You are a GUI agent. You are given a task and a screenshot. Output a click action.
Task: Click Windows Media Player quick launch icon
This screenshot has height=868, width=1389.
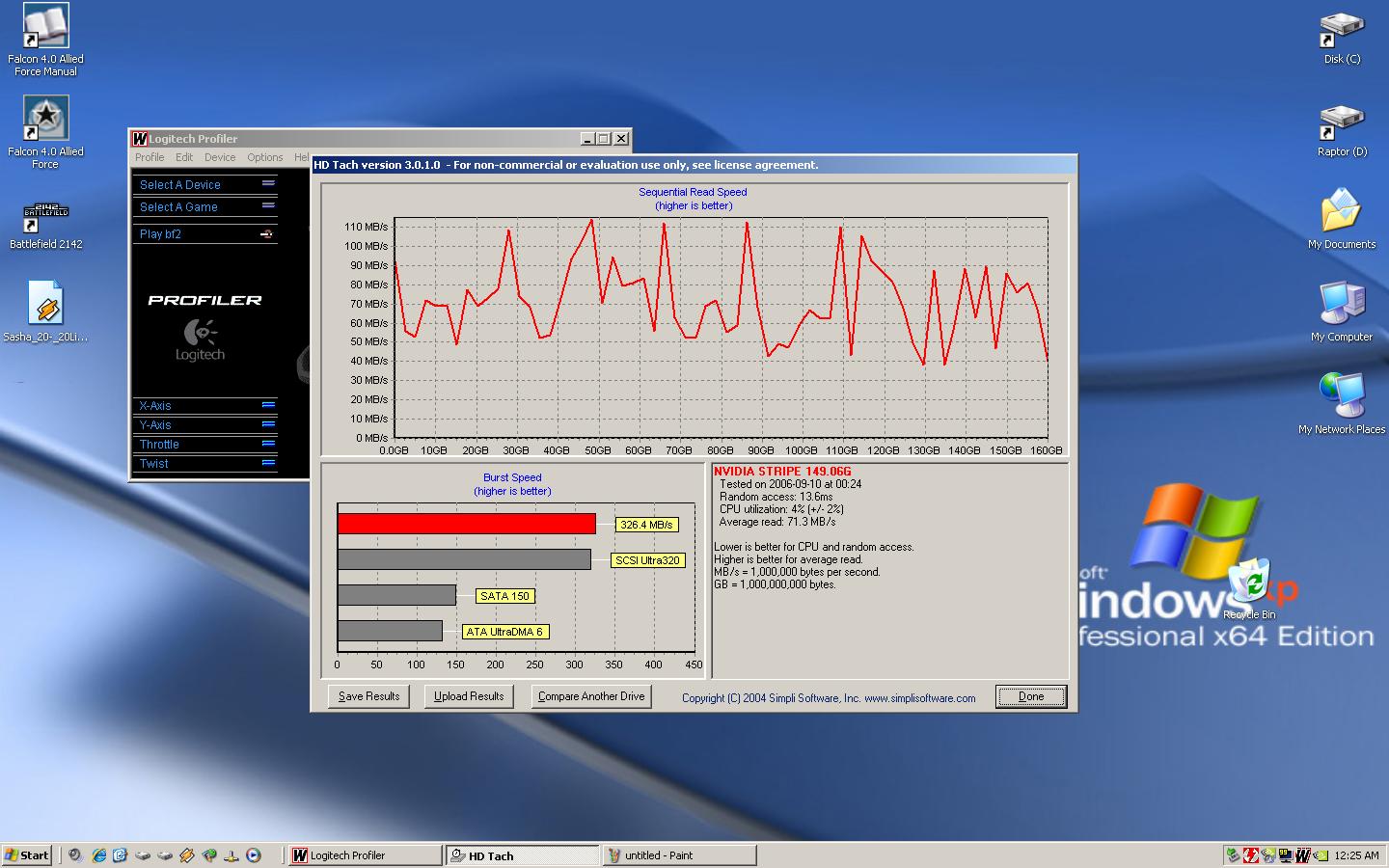coord(253,854)
